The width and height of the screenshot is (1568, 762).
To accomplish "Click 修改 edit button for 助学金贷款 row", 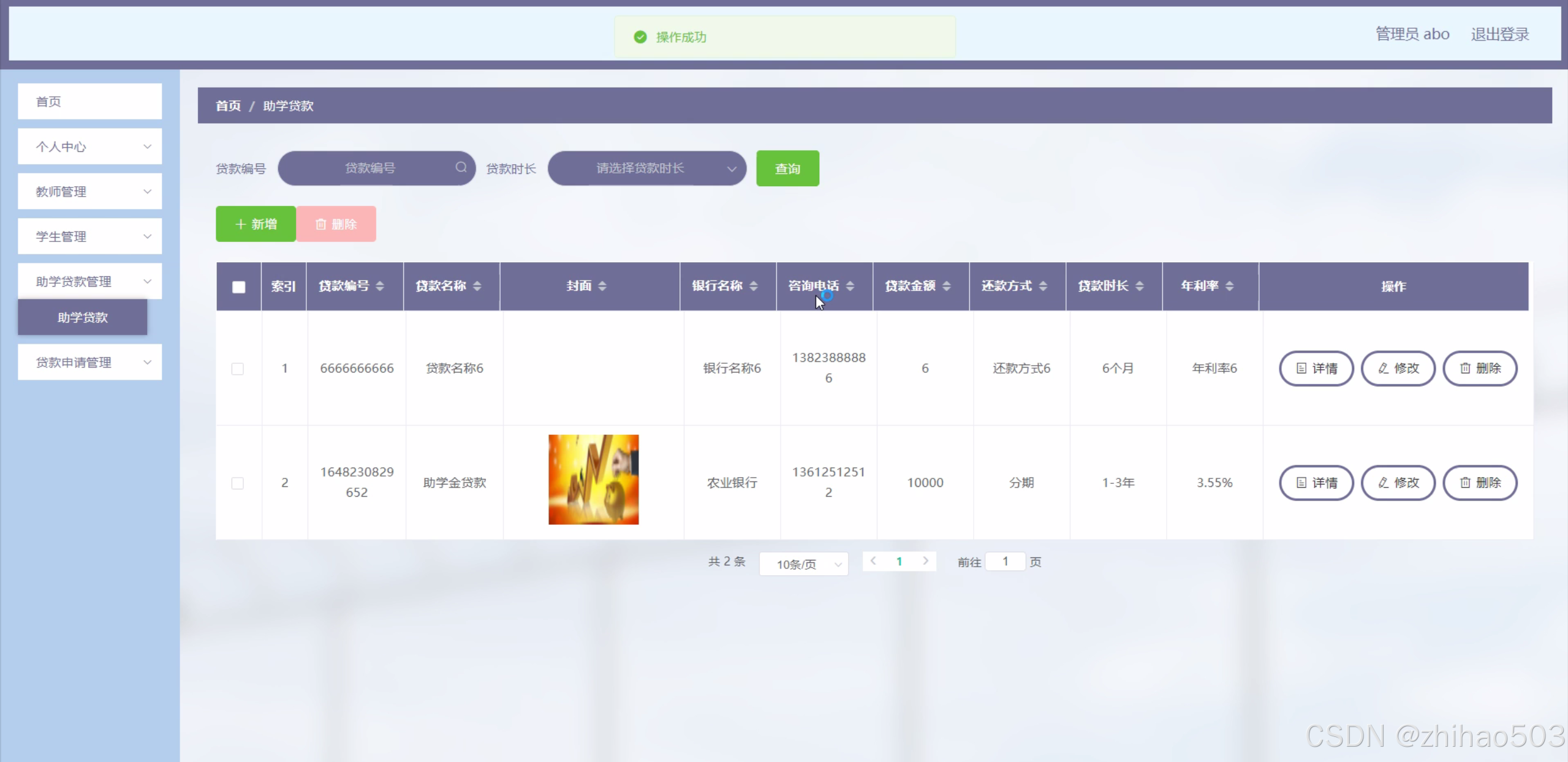I will [1398, 483].
